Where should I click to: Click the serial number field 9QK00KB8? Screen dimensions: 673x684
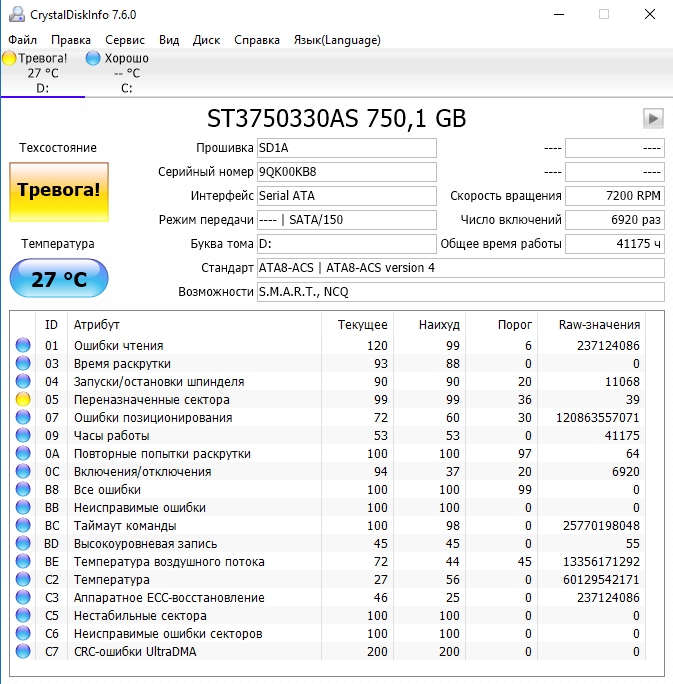point(347,172)
